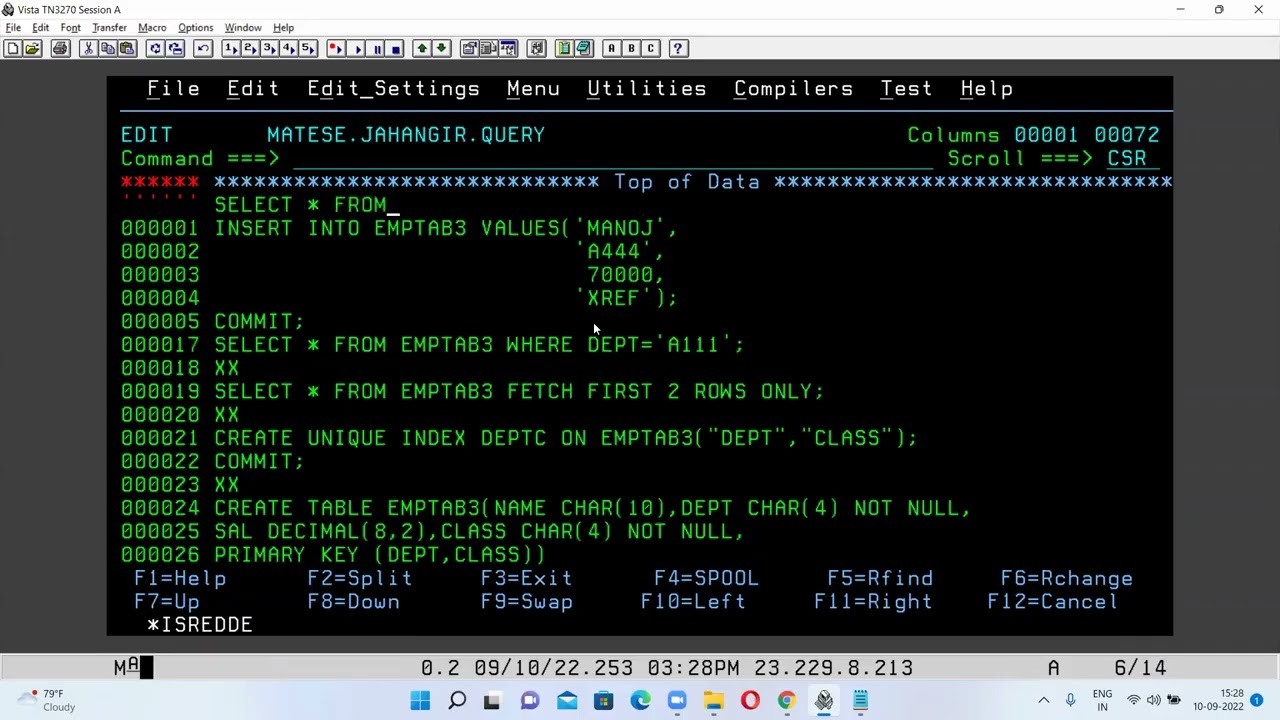Click the F11=Right function key label
Viewport: 1280px width, 720px height.
(x=873, y=602)
